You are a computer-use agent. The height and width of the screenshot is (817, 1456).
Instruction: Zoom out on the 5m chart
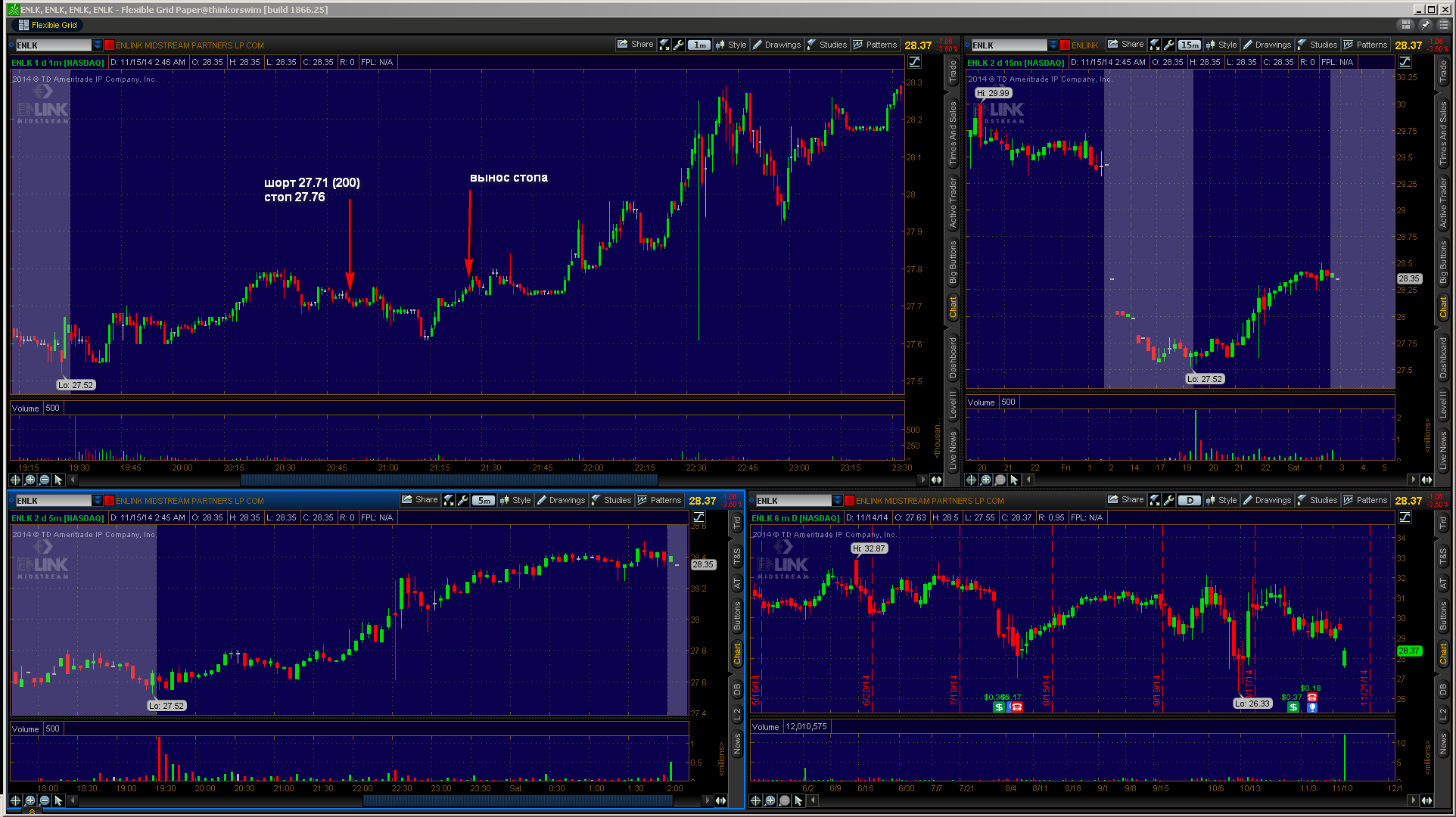(44, 800)
